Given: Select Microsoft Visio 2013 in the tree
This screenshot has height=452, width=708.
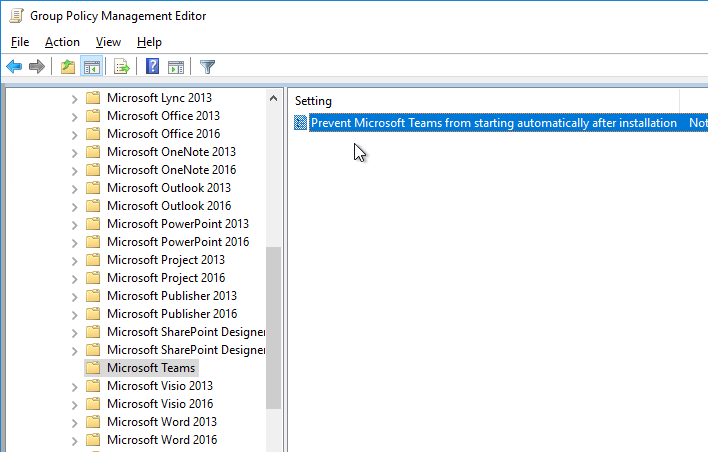Looking at the screenshot, I should (160, 386).
